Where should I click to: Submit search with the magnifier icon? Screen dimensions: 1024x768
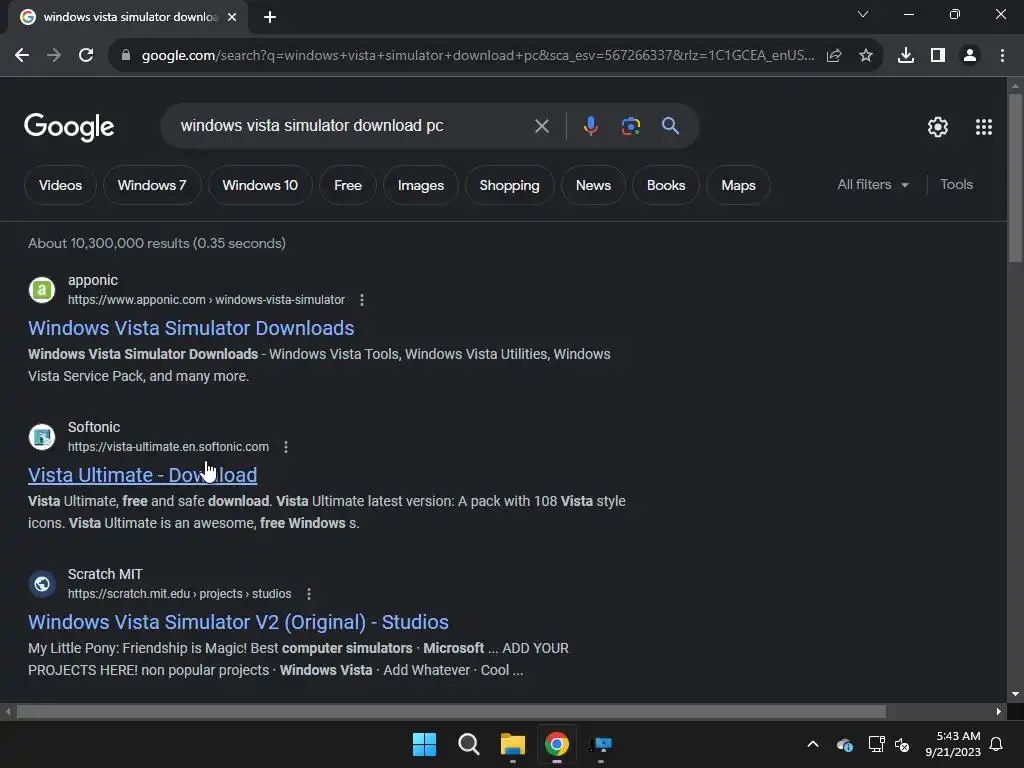670,125
